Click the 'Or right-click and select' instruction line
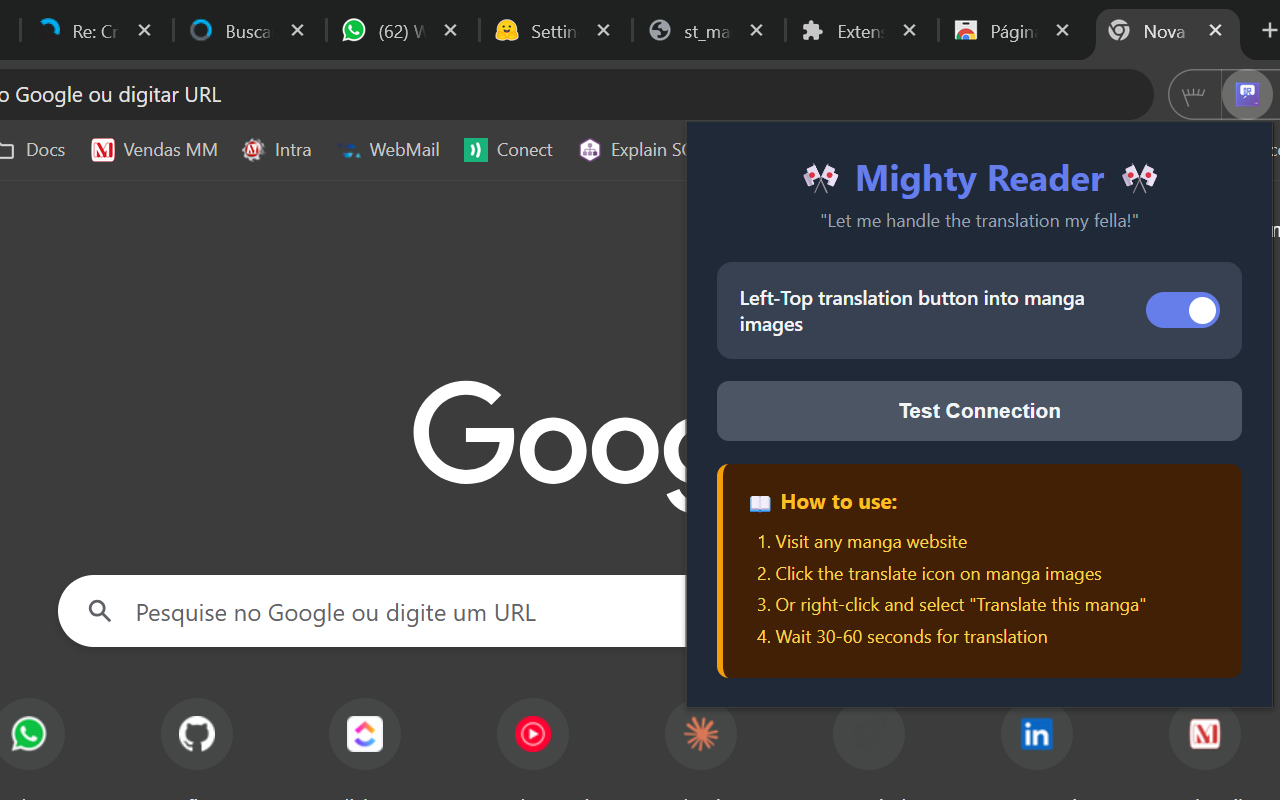The image size is (1280, 800). click(x=960, y=605)
